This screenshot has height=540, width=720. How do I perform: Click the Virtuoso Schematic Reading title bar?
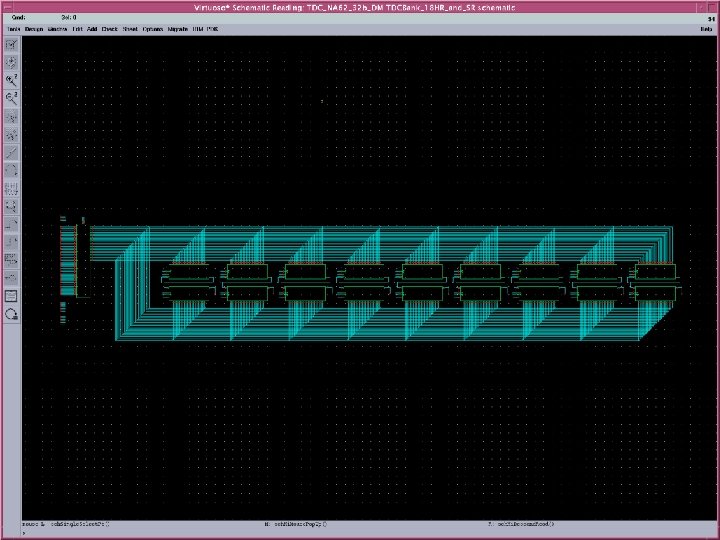tap(354, 7)
